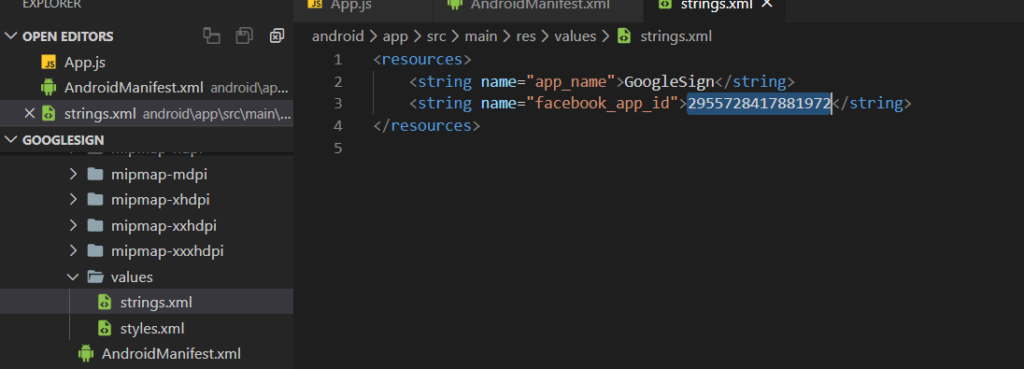Click the strings.xml breadcrumb segment

pyautogui.click(x=676, y=37)
